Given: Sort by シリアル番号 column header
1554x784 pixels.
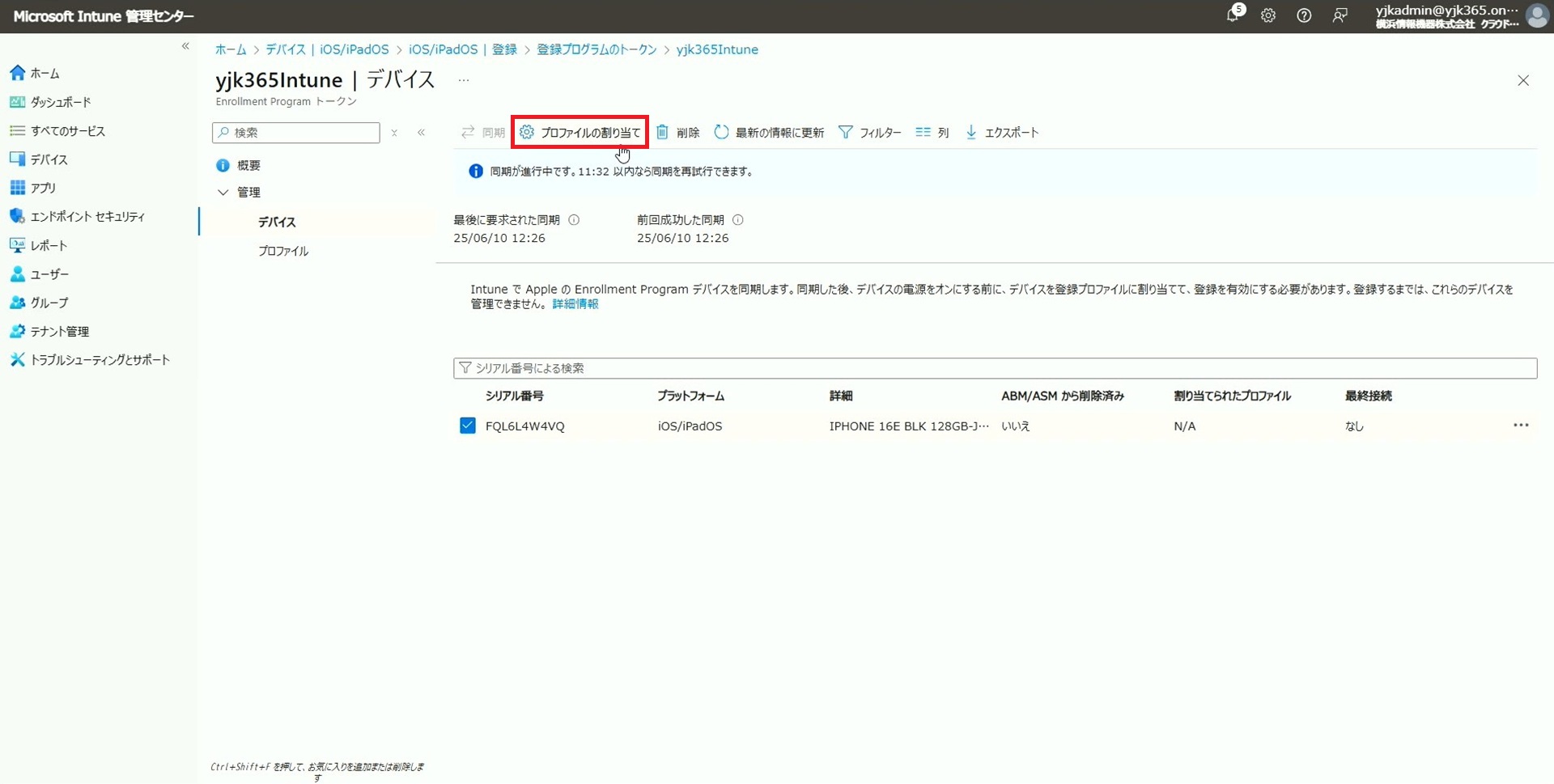Looking at the screenshot, I should coord(515,396).
